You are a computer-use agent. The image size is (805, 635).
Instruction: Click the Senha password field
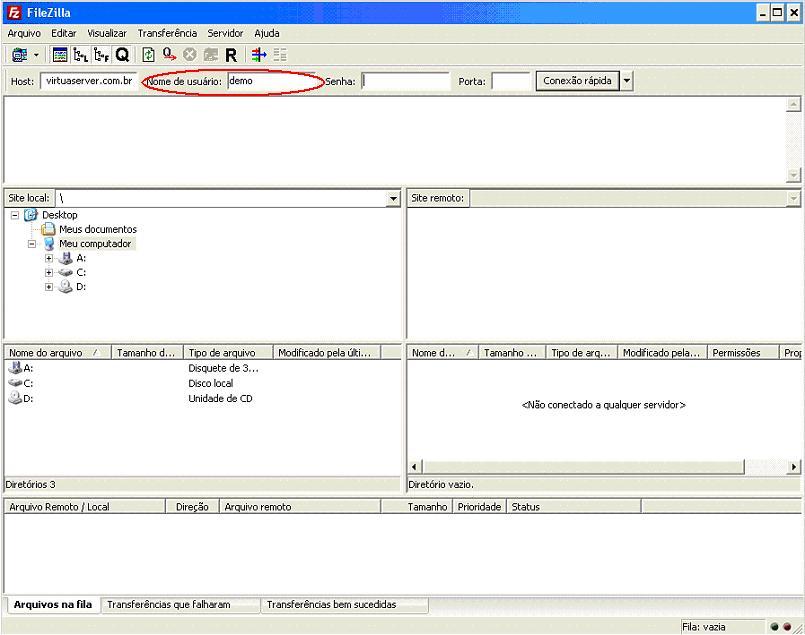click(406, 81)
